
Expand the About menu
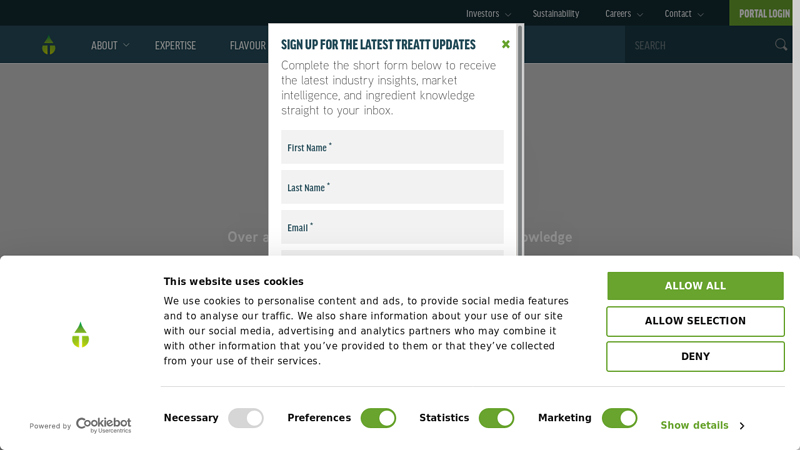110,45
